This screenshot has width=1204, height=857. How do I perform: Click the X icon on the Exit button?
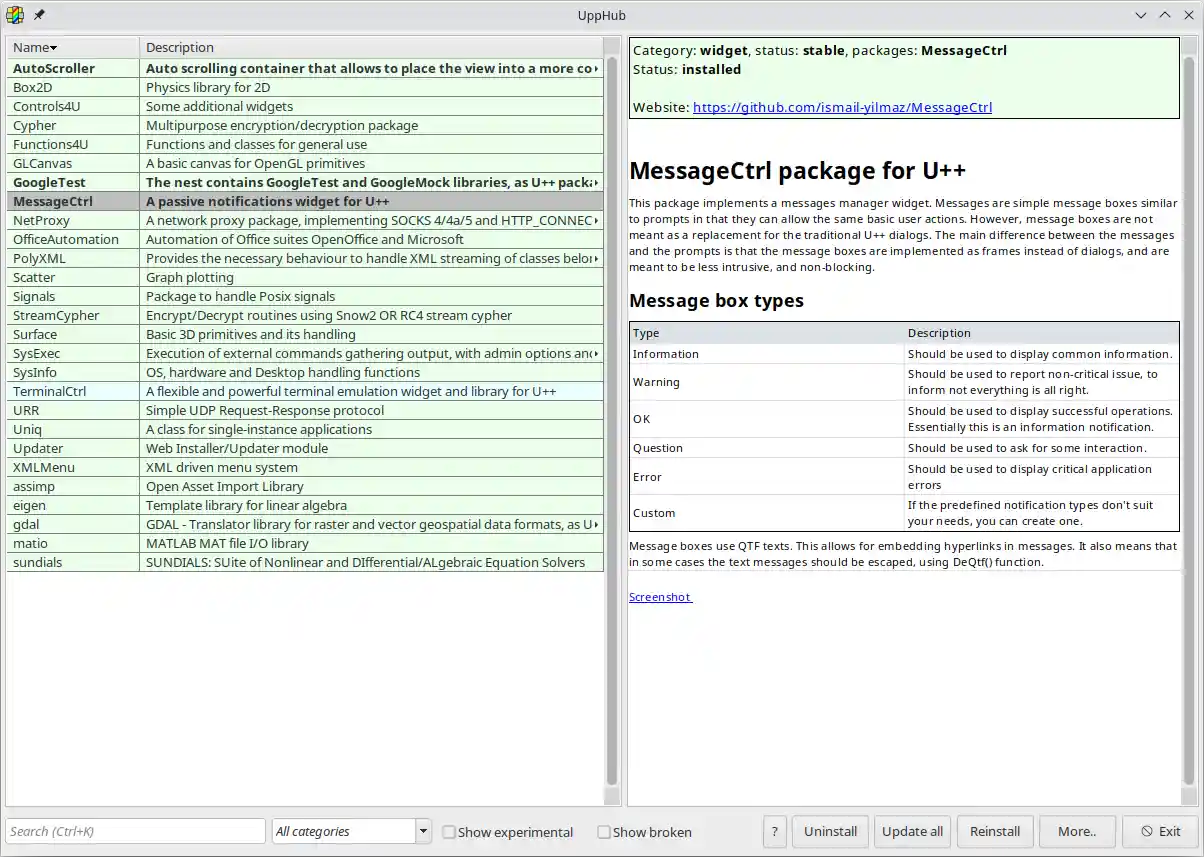coord(1148,831)
